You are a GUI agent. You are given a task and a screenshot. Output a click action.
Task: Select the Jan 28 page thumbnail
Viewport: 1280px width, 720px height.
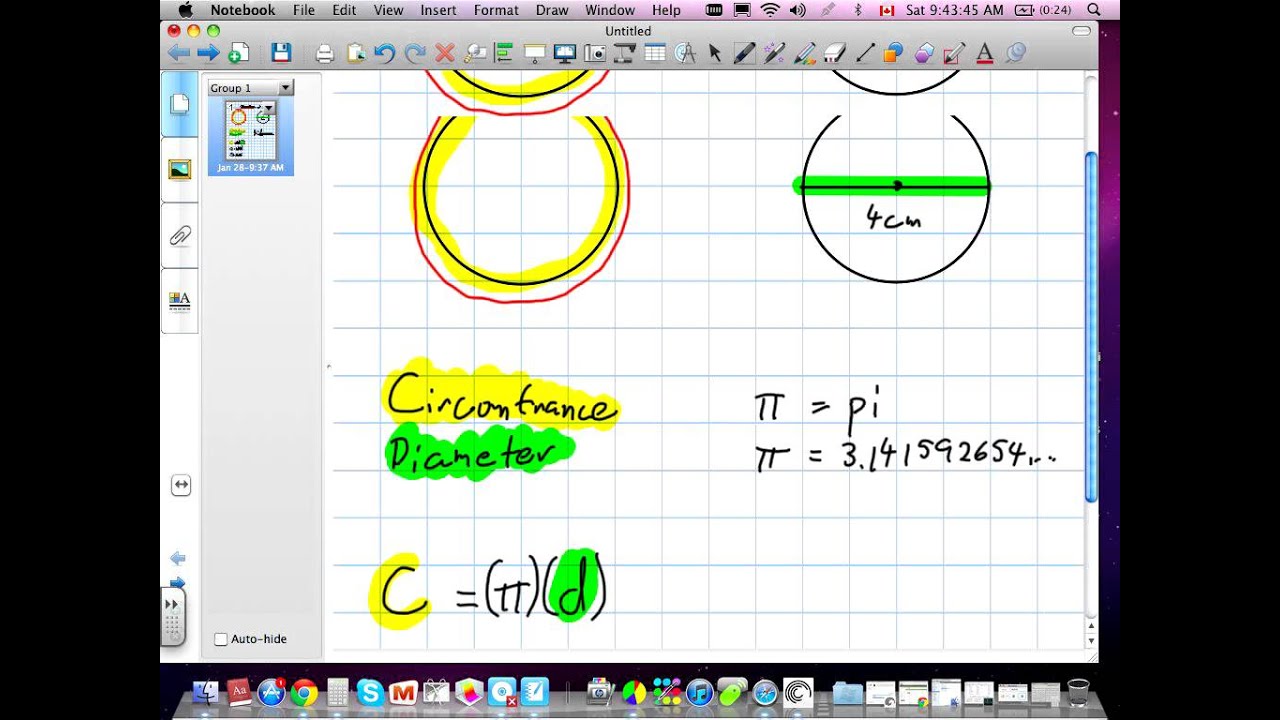click(251, 136)
